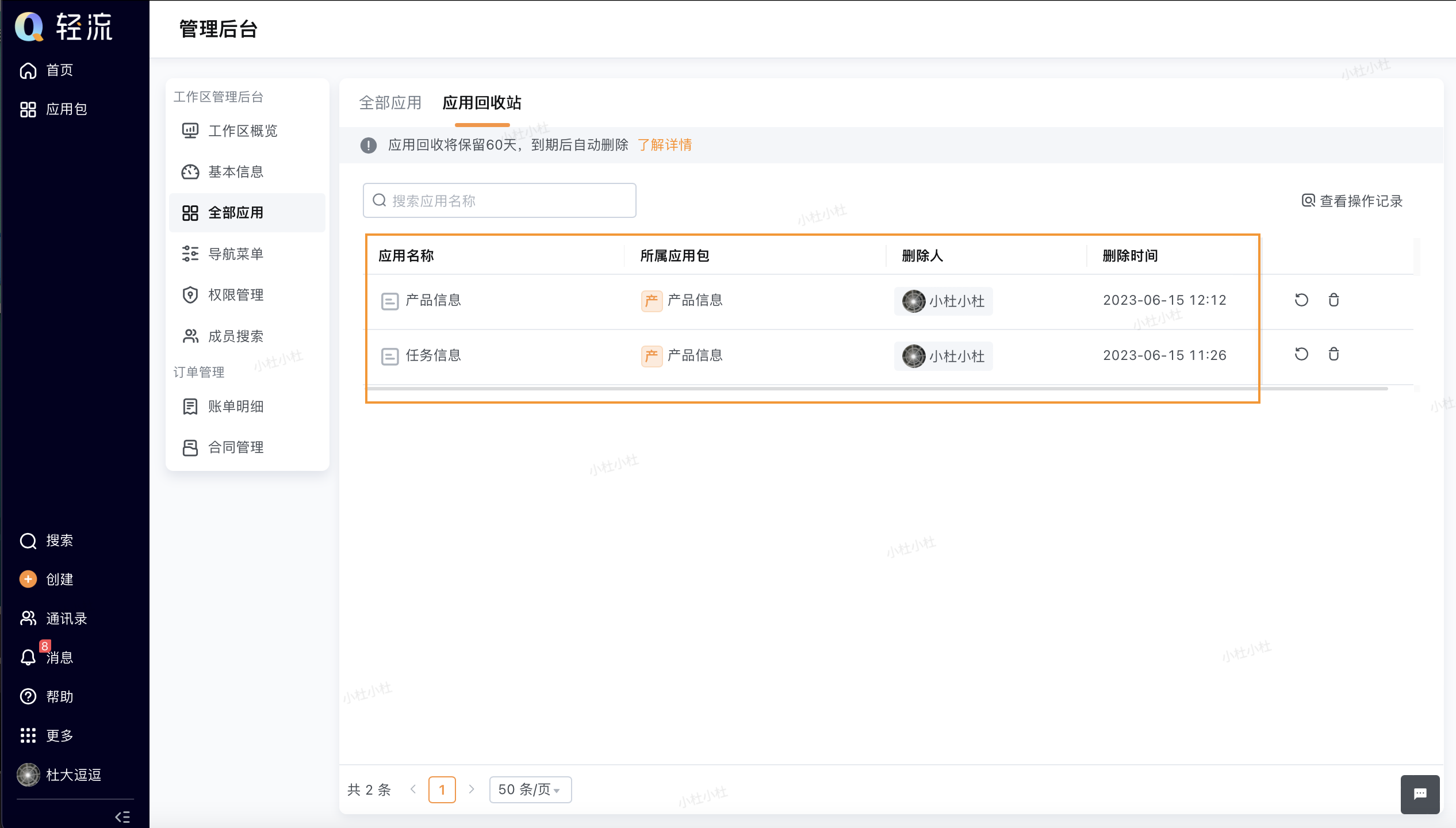
Task: Select the 应用回收站 tab
Action: coord(482,103)
